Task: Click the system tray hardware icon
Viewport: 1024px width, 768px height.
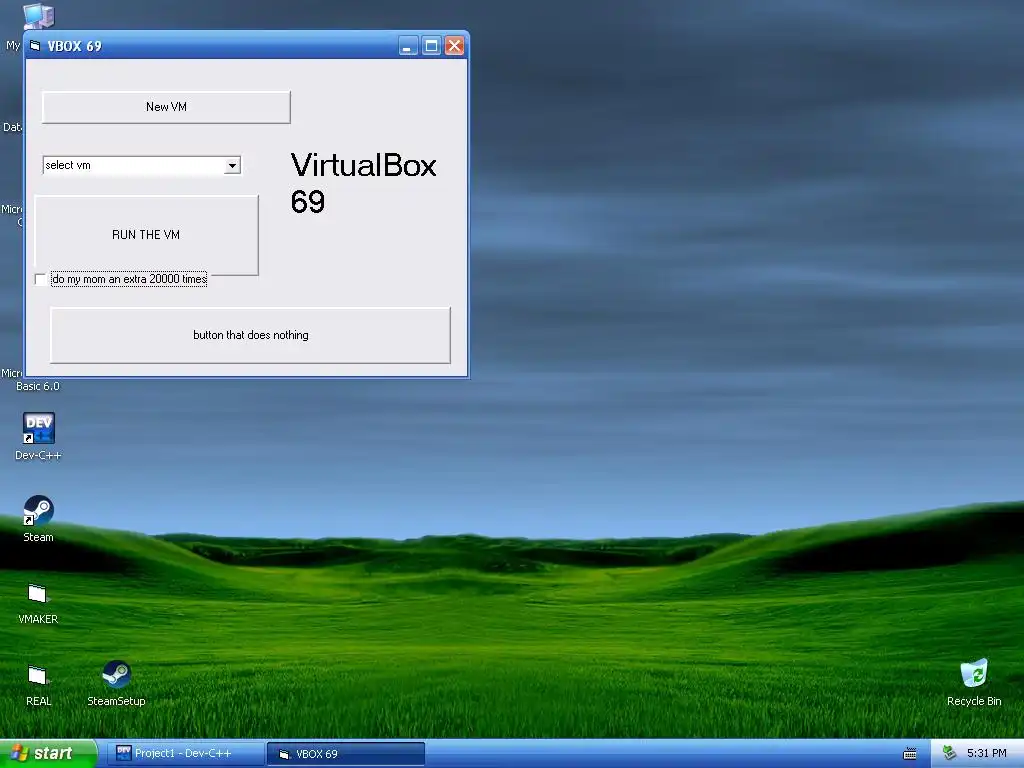Action: [950, 754]
